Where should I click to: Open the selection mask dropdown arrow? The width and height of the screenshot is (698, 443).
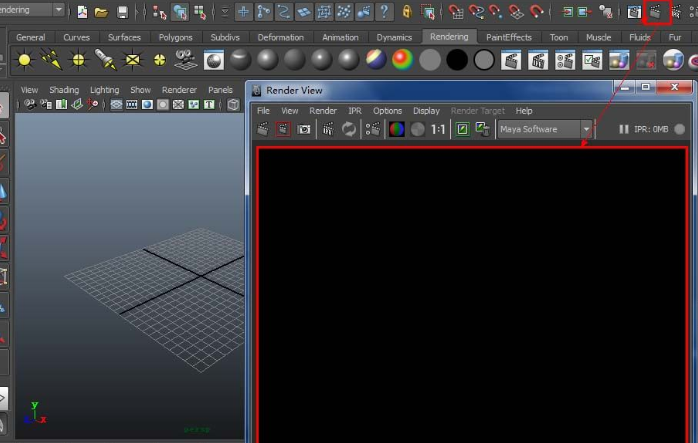pyautogui.click(x=225, y=12)
